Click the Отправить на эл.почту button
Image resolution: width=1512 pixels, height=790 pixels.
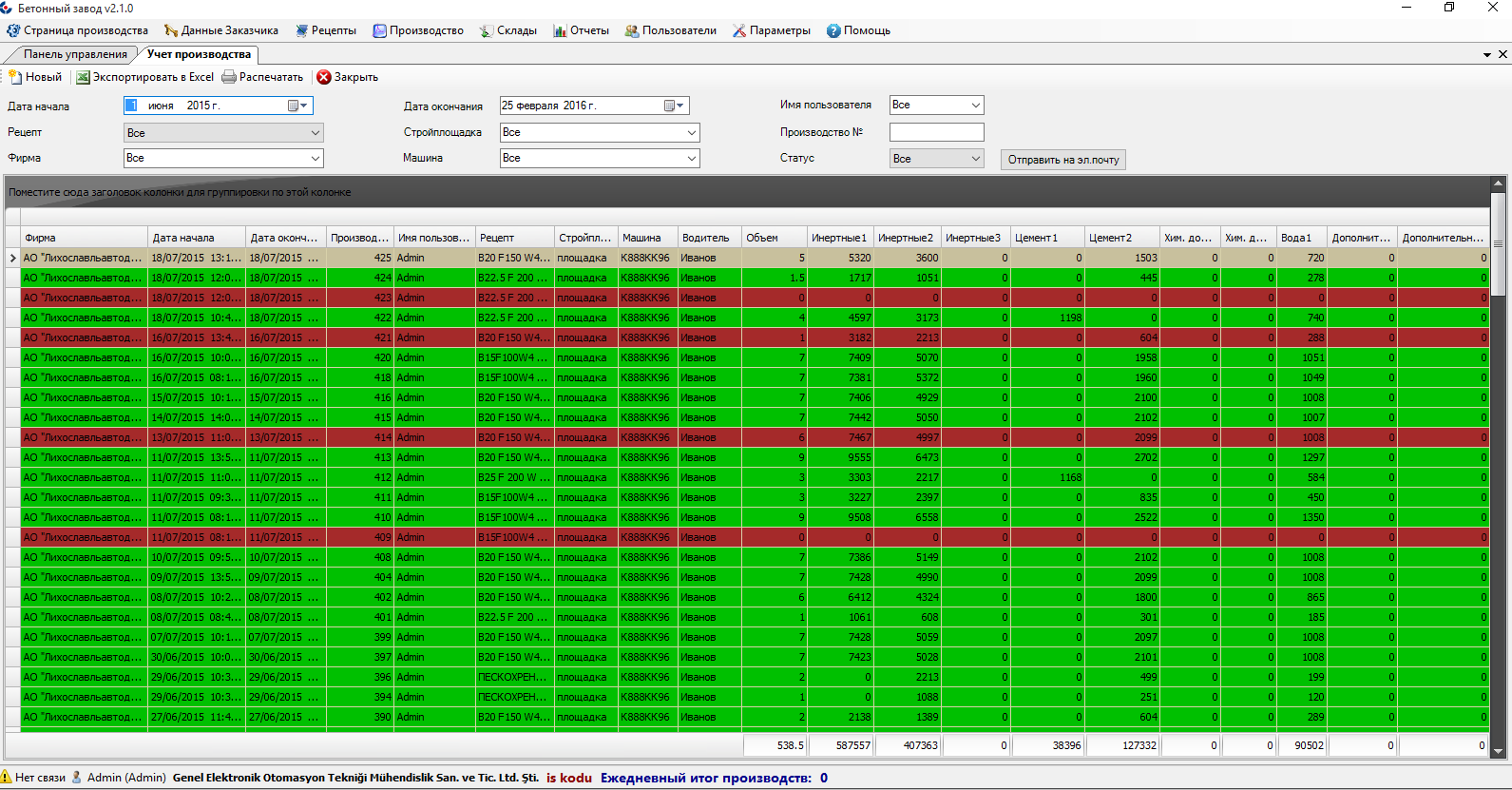(1062, 160)
